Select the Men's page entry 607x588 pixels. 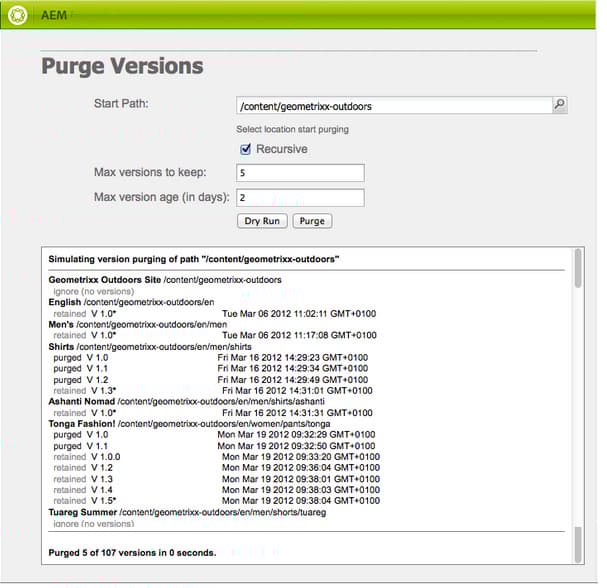click(x=138, y=324)
